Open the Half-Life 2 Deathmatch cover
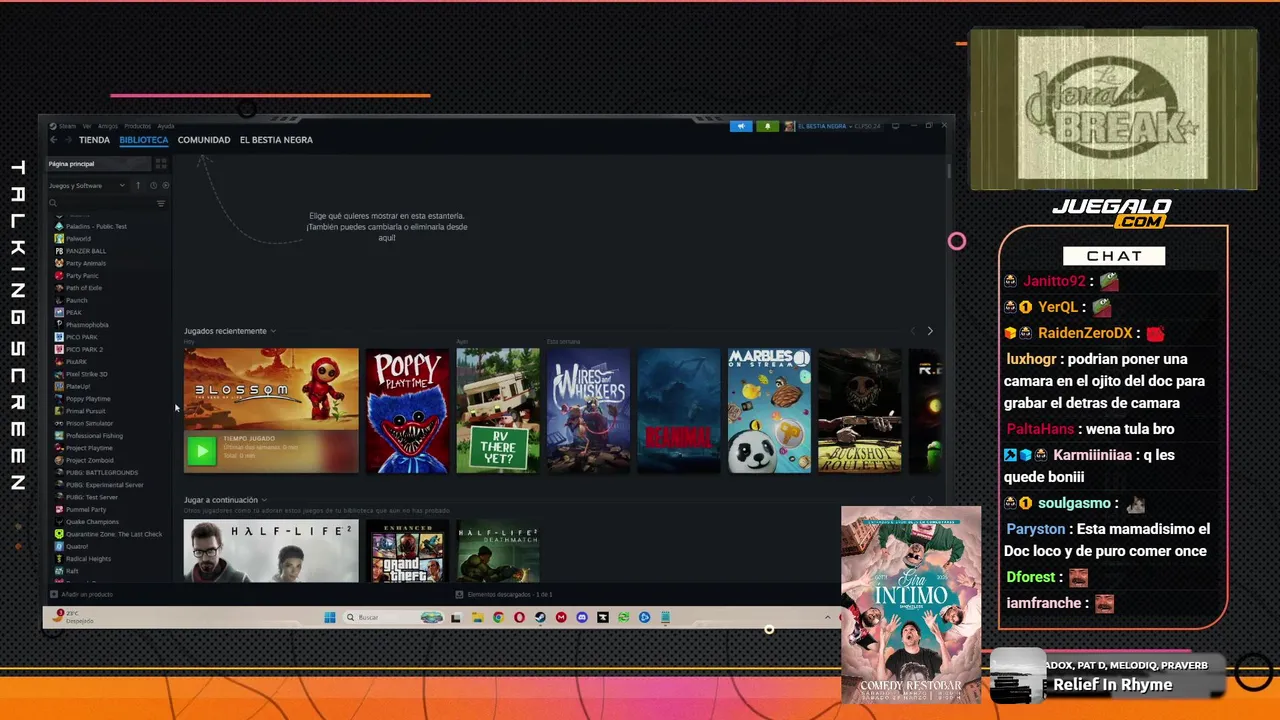Viewport: 1280px width, 720px height. (498, 551)
